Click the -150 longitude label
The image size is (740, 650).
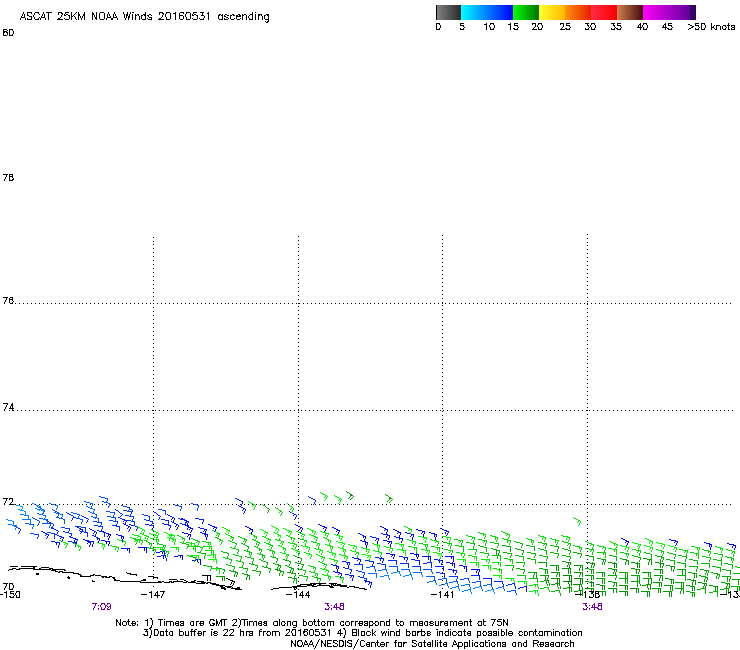(x=10, y=595)
